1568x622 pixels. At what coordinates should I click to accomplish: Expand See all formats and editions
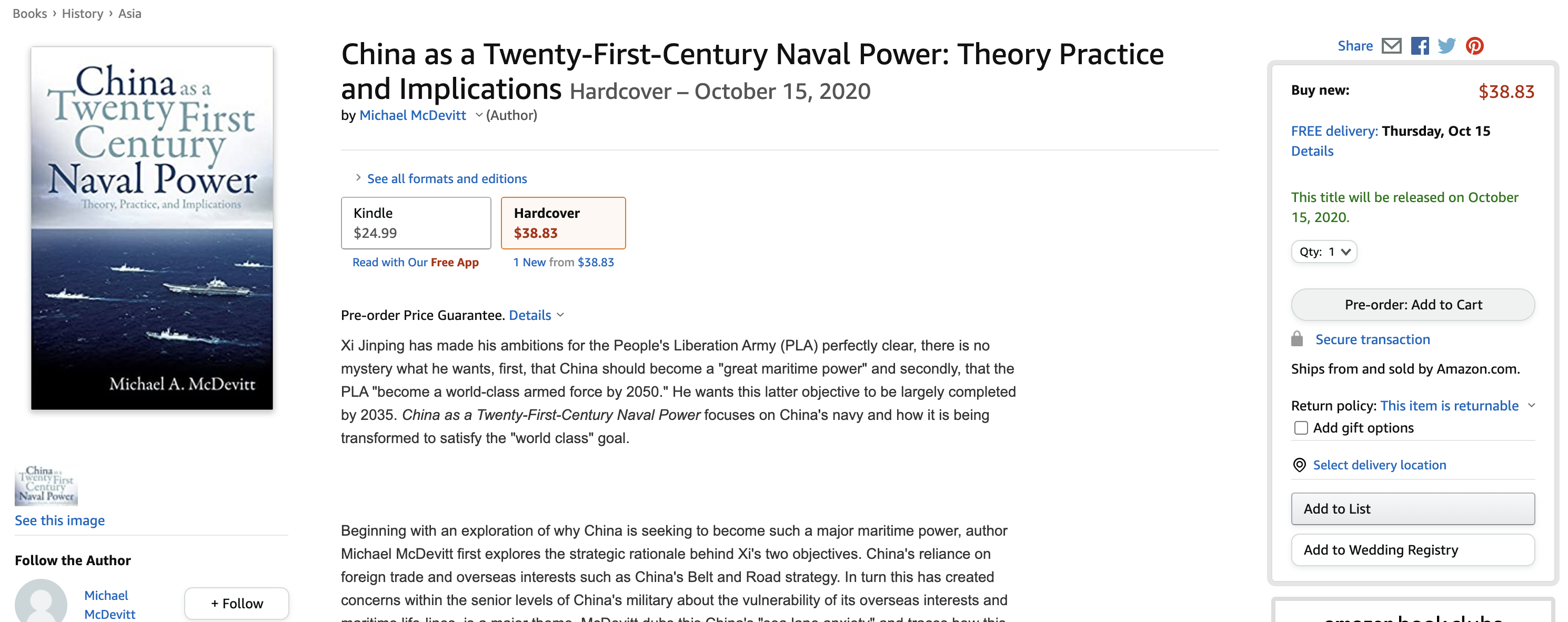pyautogui.click(x=447, y=178)
